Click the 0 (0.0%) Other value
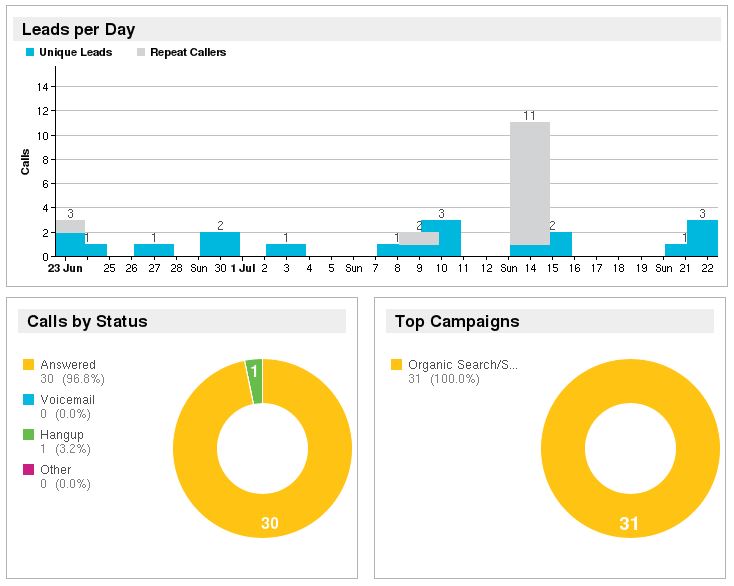Screen dimensions: 734x586 (x=65, y=484)
